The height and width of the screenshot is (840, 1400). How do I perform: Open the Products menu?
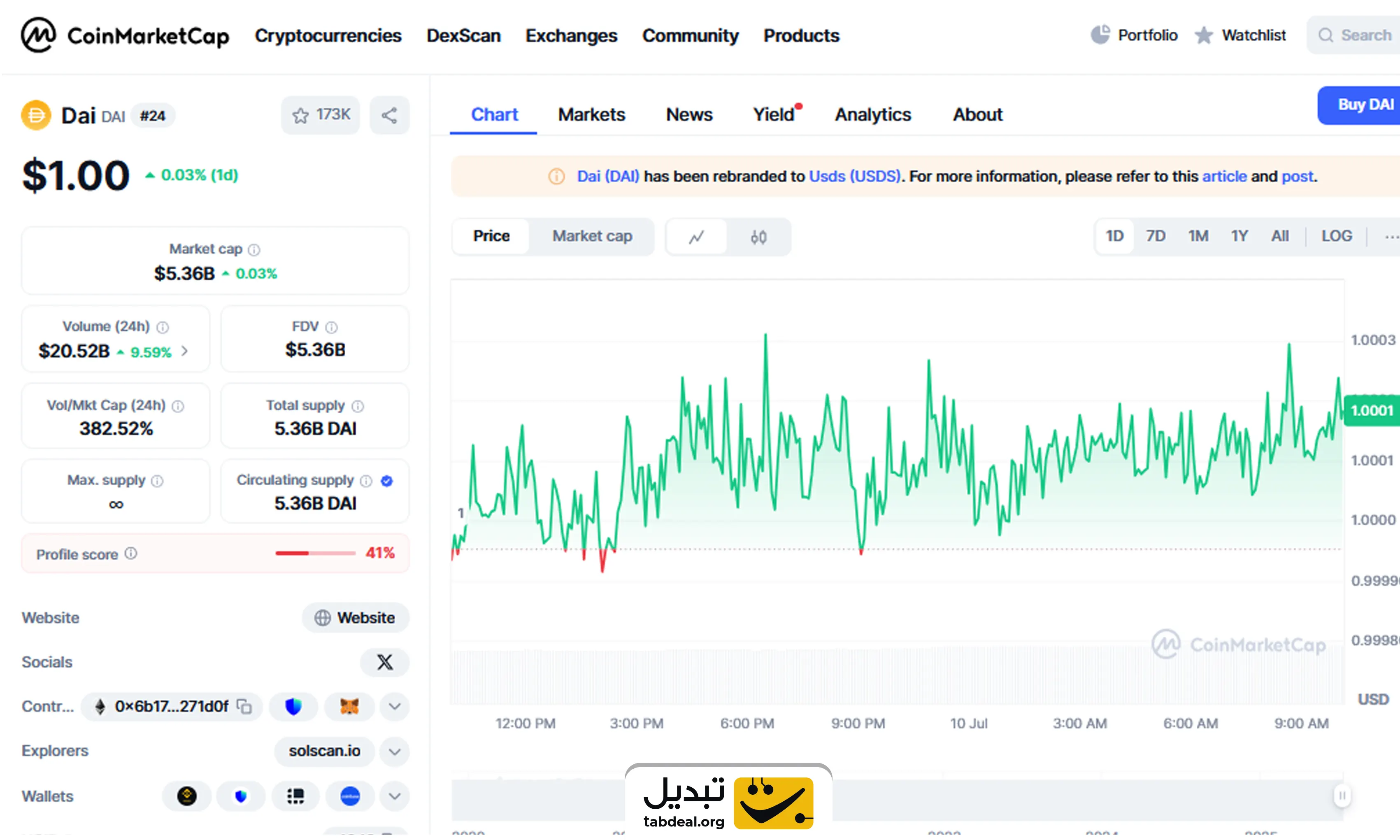(x=801, y=36)
